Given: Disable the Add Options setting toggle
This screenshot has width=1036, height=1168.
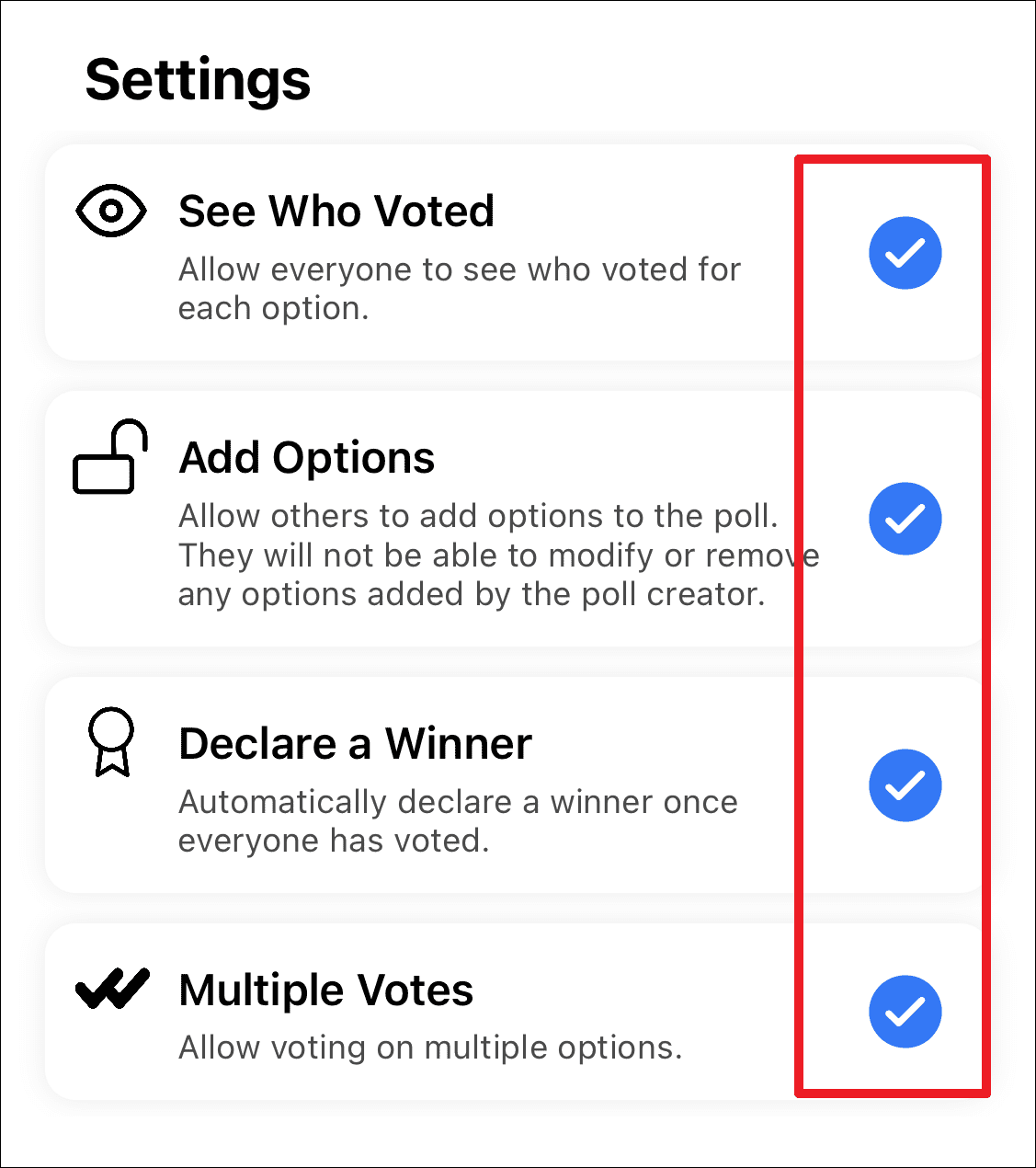Looking at the screenshot, I should [905, 519].
